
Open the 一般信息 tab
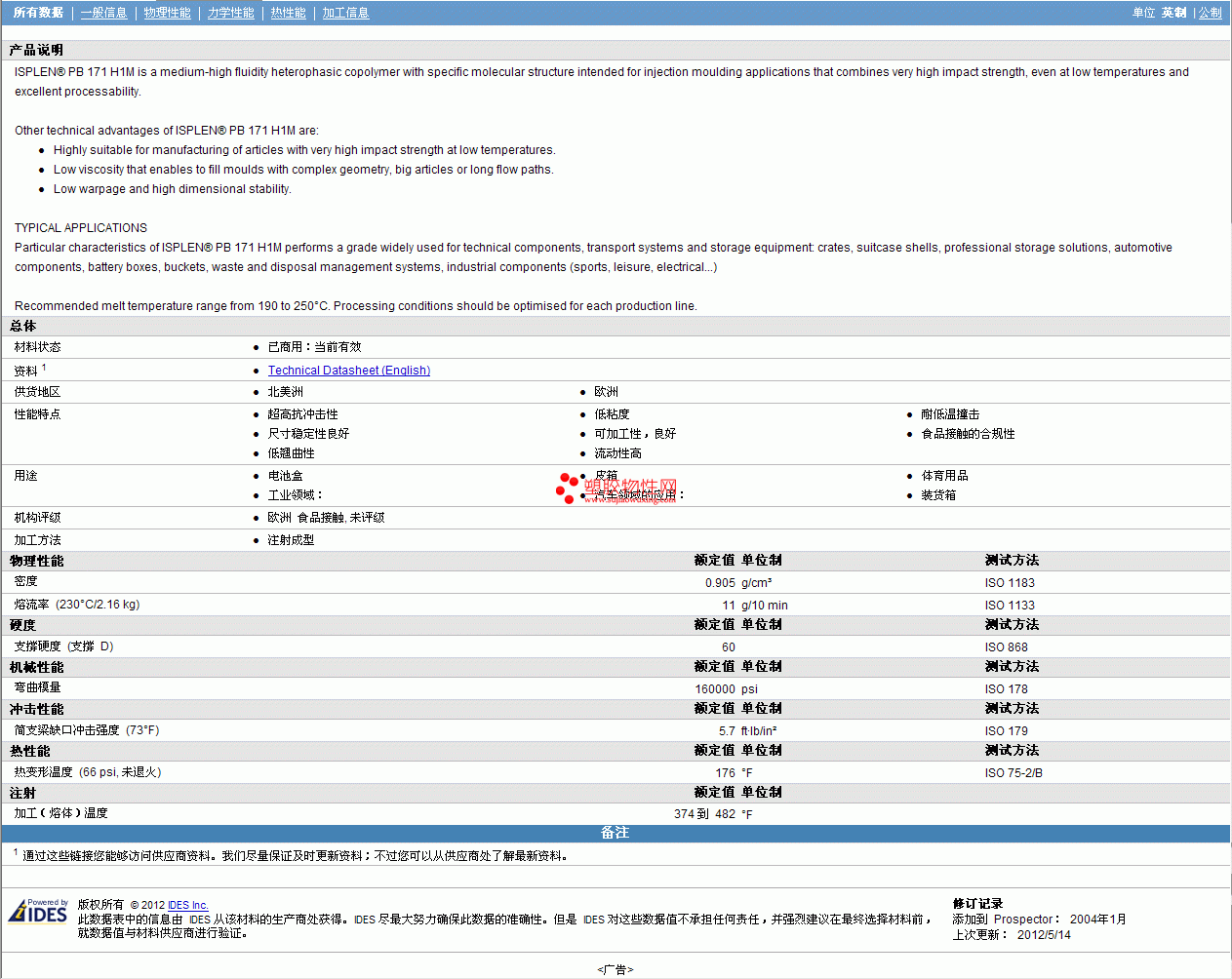tap(103, 13)
